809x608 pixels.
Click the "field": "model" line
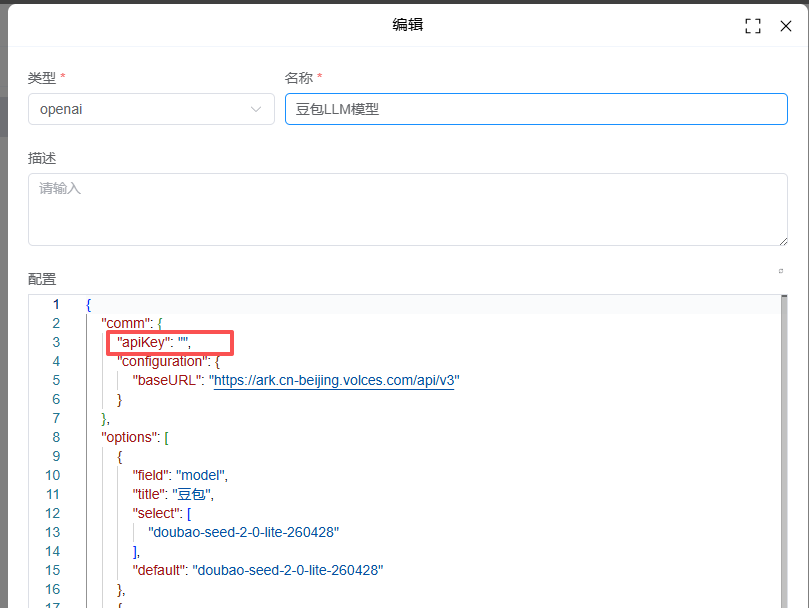tap(180, 475)
